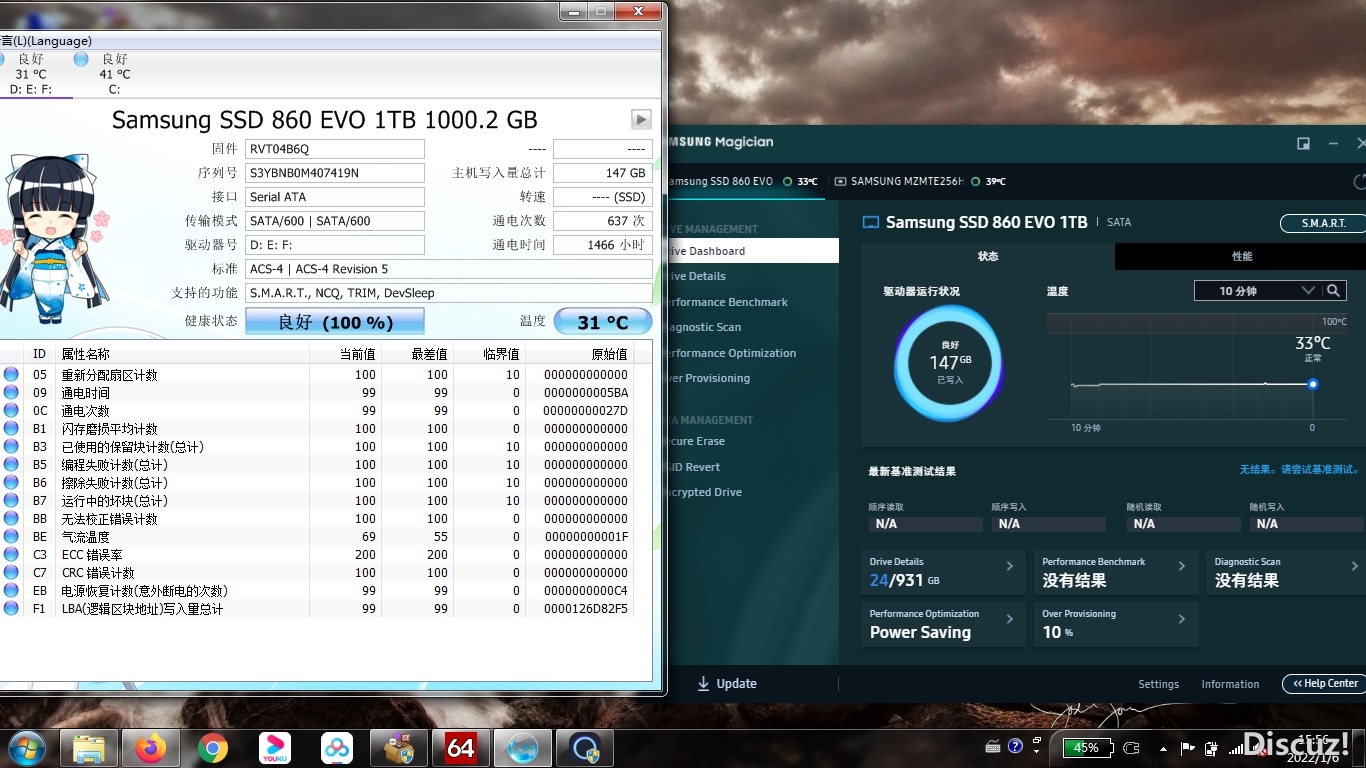Expand the Drive Details card arrow

(1010, 566)
